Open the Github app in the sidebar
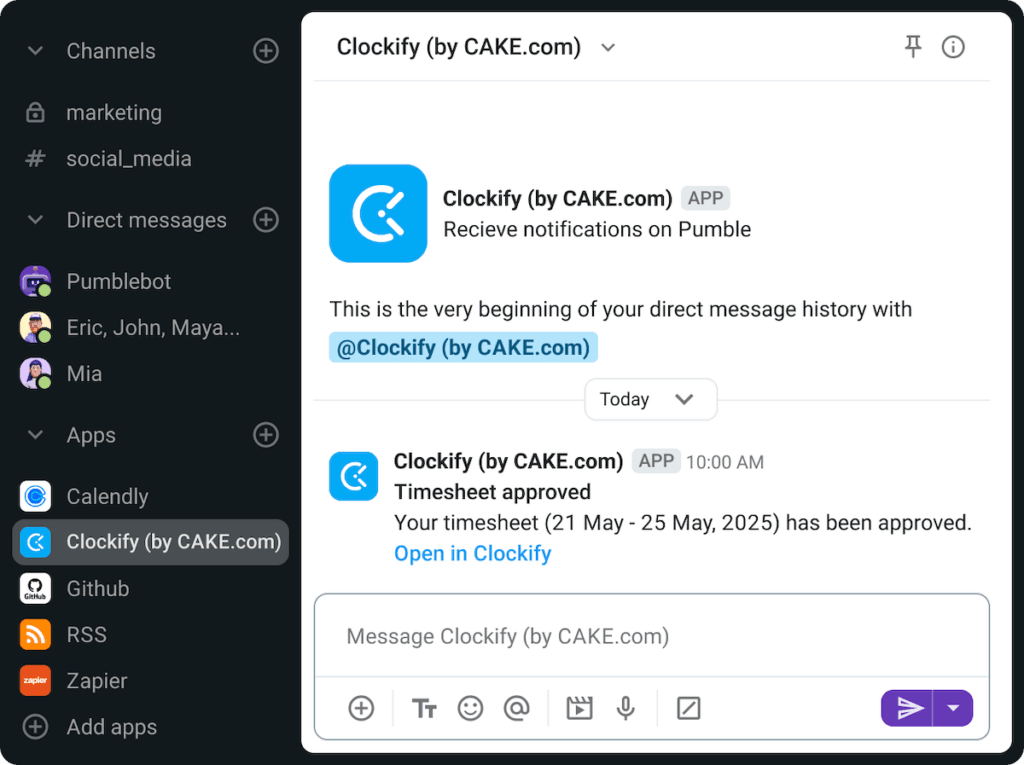1024x765 pixels. (x=97, y=588)
